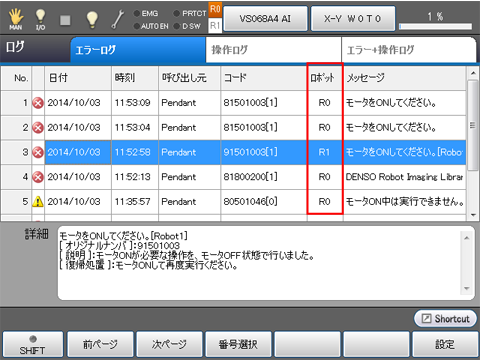Image resolution: width=481 pixels, height=360 pixels.
Task: Click the メッセージ column header
Action: pyautogui.click(x=405, y=78)
